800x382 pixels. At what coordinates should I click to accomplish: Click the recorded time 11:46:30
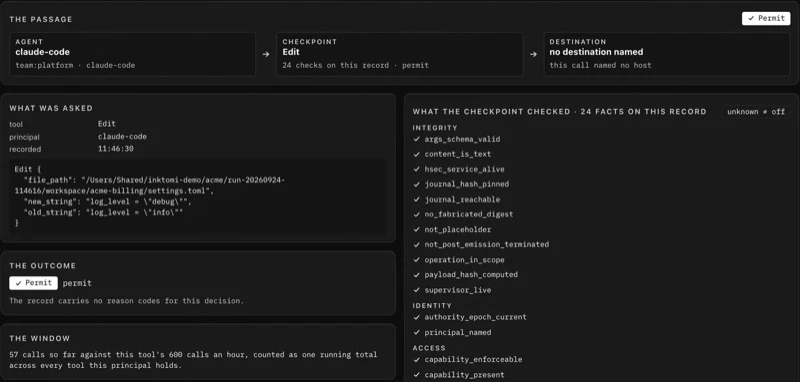[116, 149]
